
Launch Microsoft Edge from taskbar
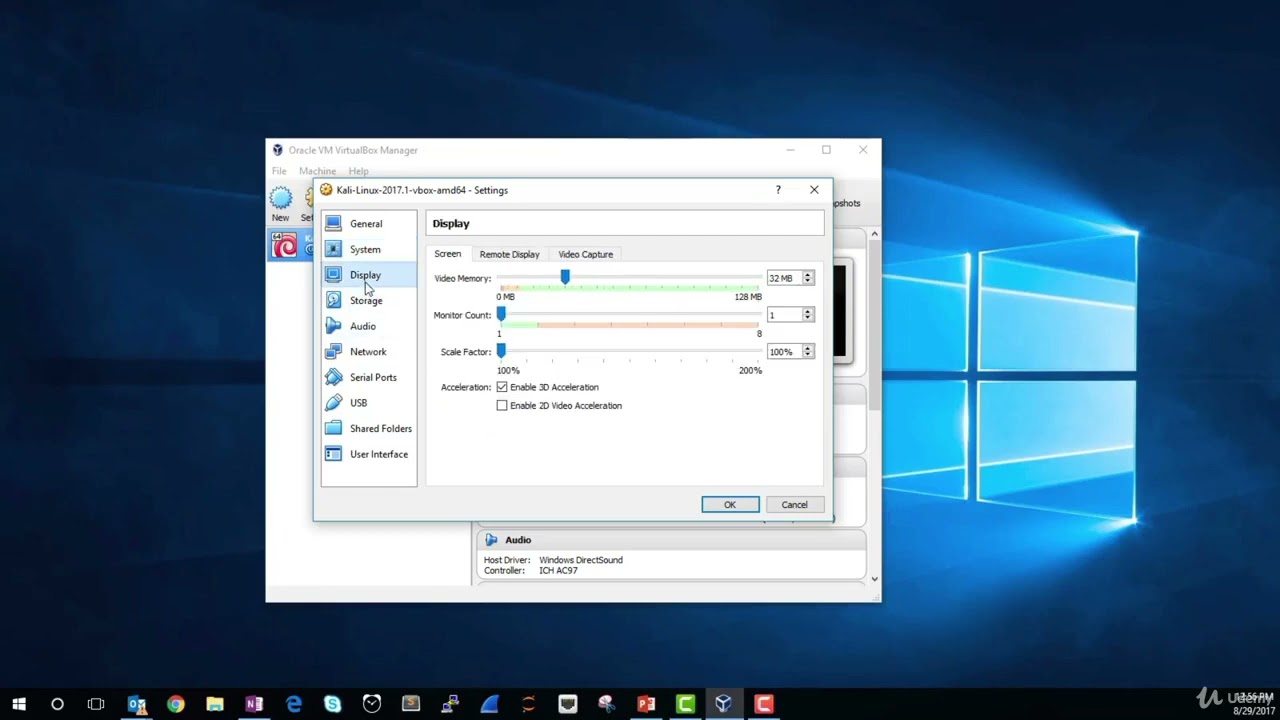[x=294, y=704]
